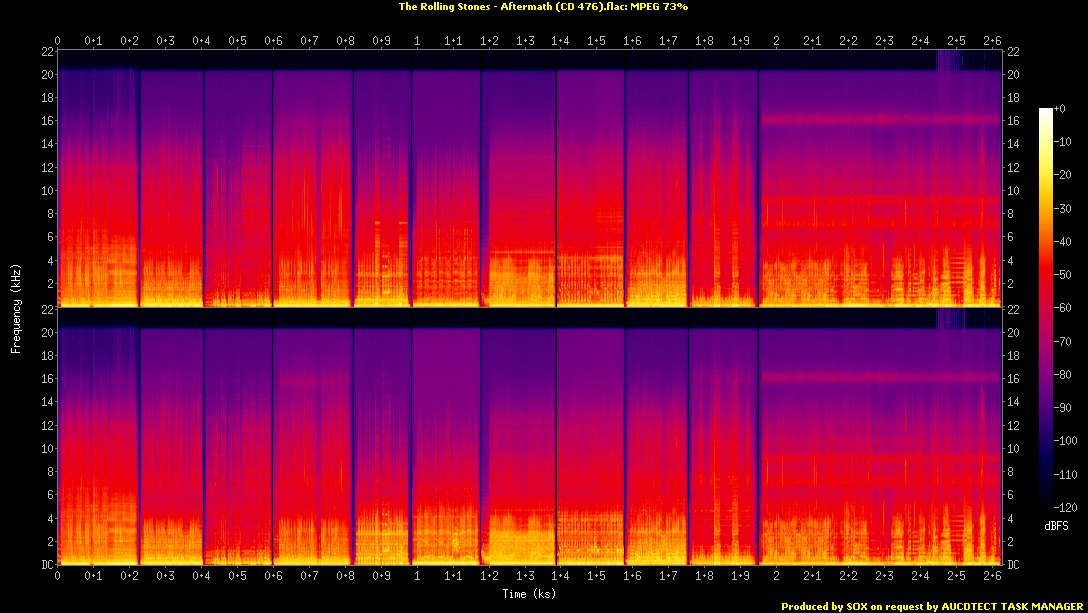Viewport: 1088px width, 613px height.
Task: Click the spectrogram title text at top
Action: pyautogui.click(x=543, y=6)
